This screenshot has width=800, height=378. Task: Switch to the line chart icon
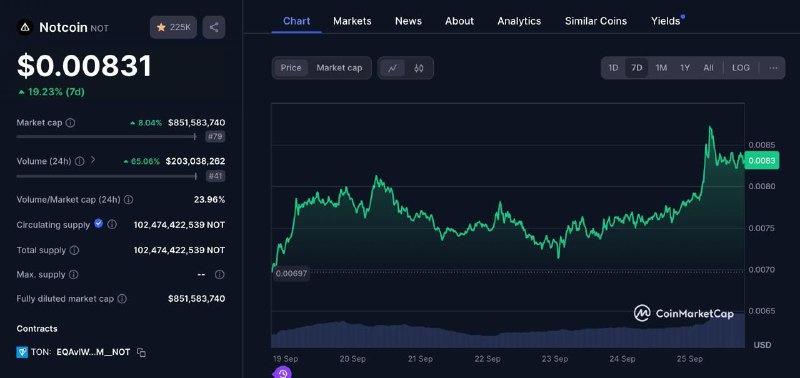pyautogui.click(x=392, y=68)
